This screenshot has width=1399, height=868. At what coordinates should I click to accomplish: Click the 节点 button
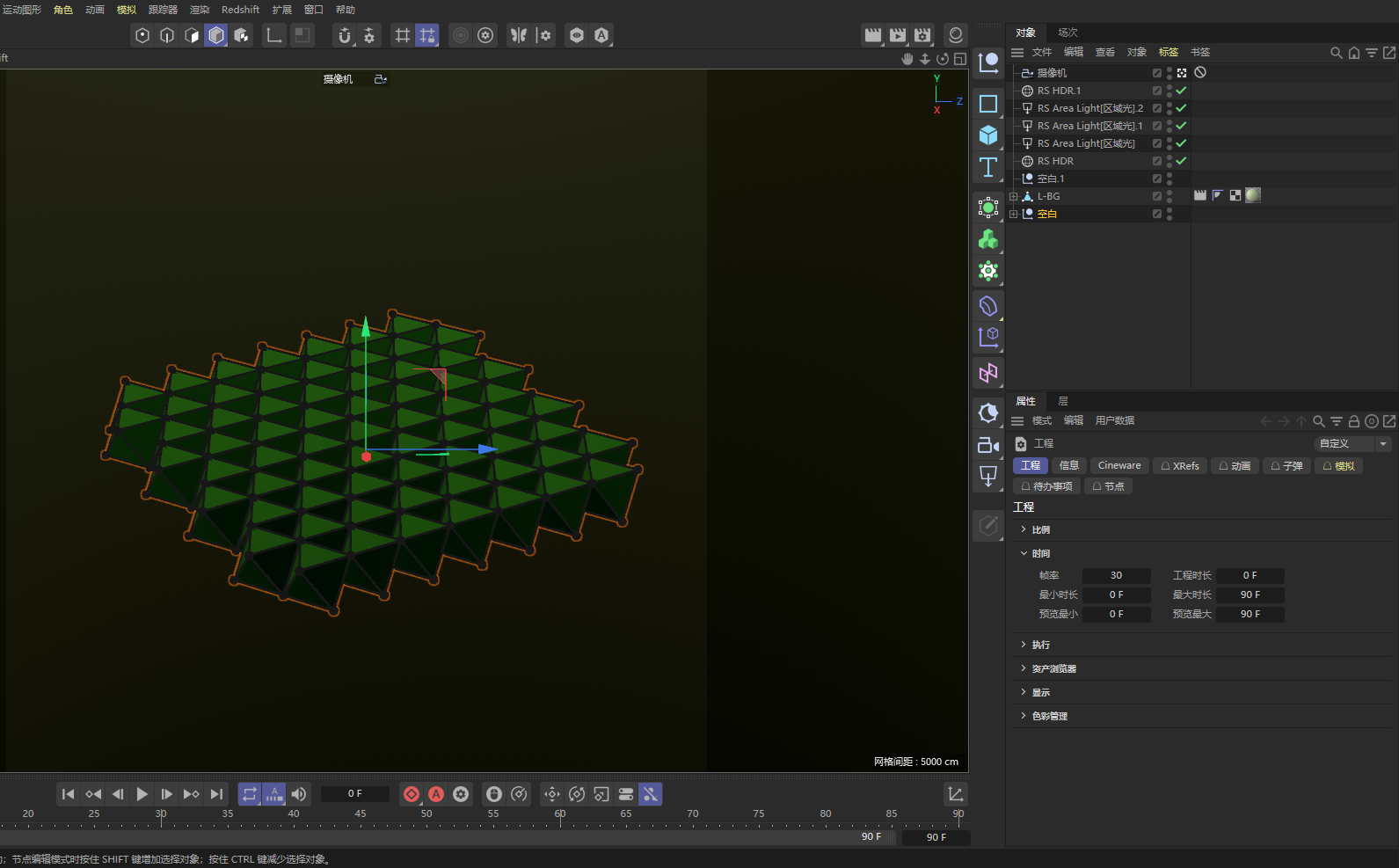pos(1108,486)
